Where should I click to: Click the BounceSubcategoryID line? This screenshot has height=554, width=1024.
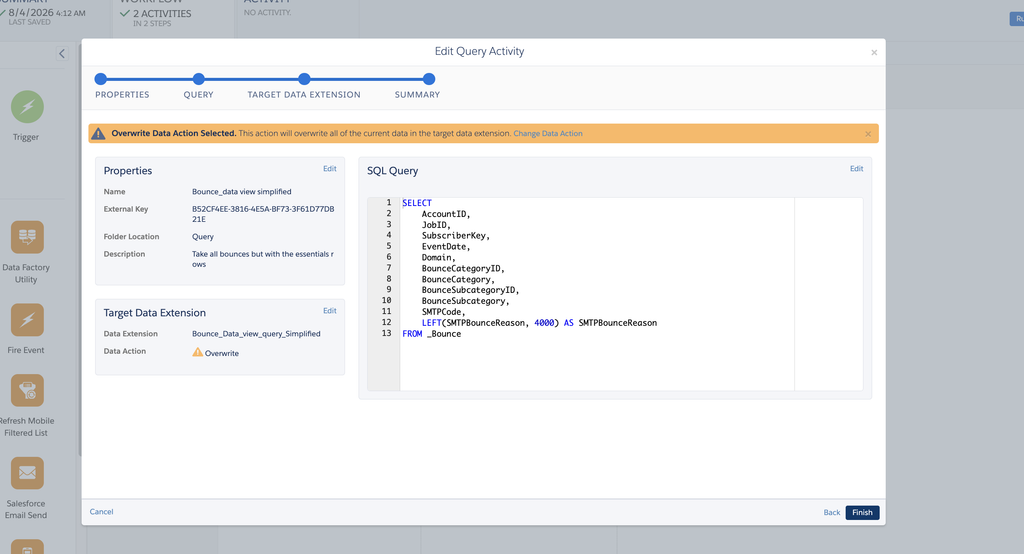click(x=470, y=290)
